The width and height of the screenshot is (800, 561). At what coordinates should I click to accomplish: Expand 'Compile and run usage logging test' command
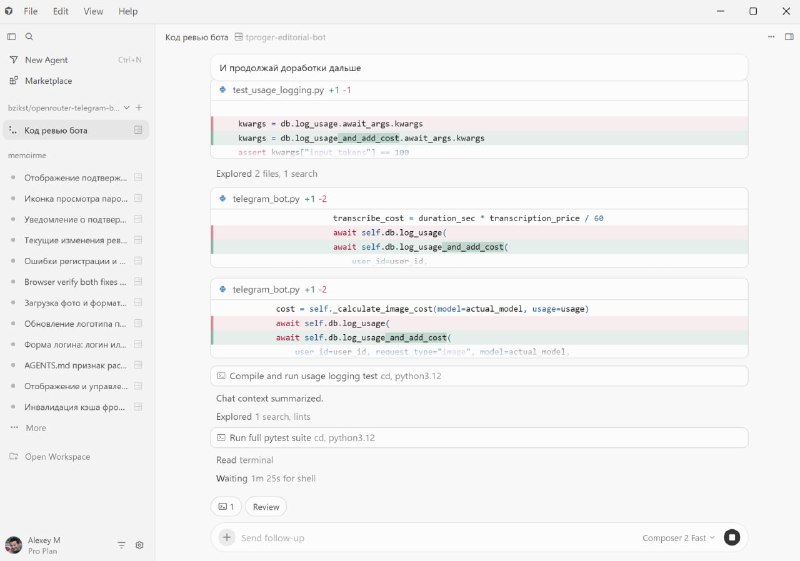(479, 376)
